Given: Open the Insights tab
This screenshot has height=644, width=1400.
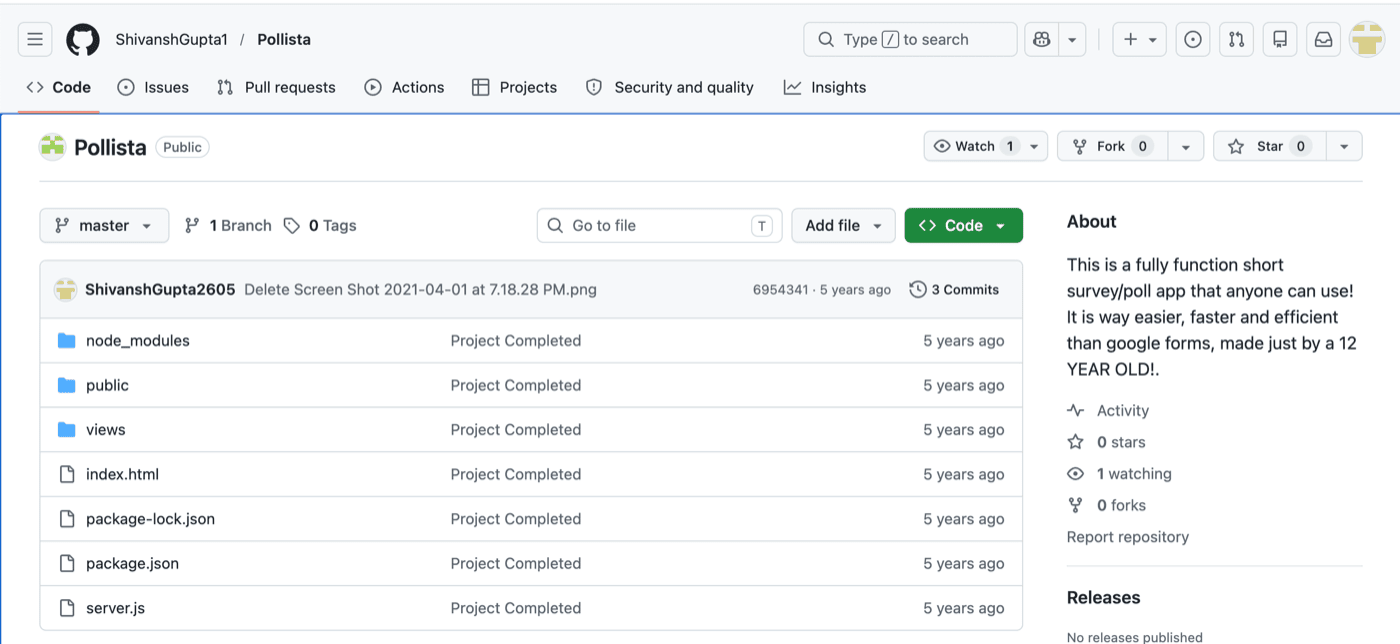Looking at the screenshot, I should point(825,87).
